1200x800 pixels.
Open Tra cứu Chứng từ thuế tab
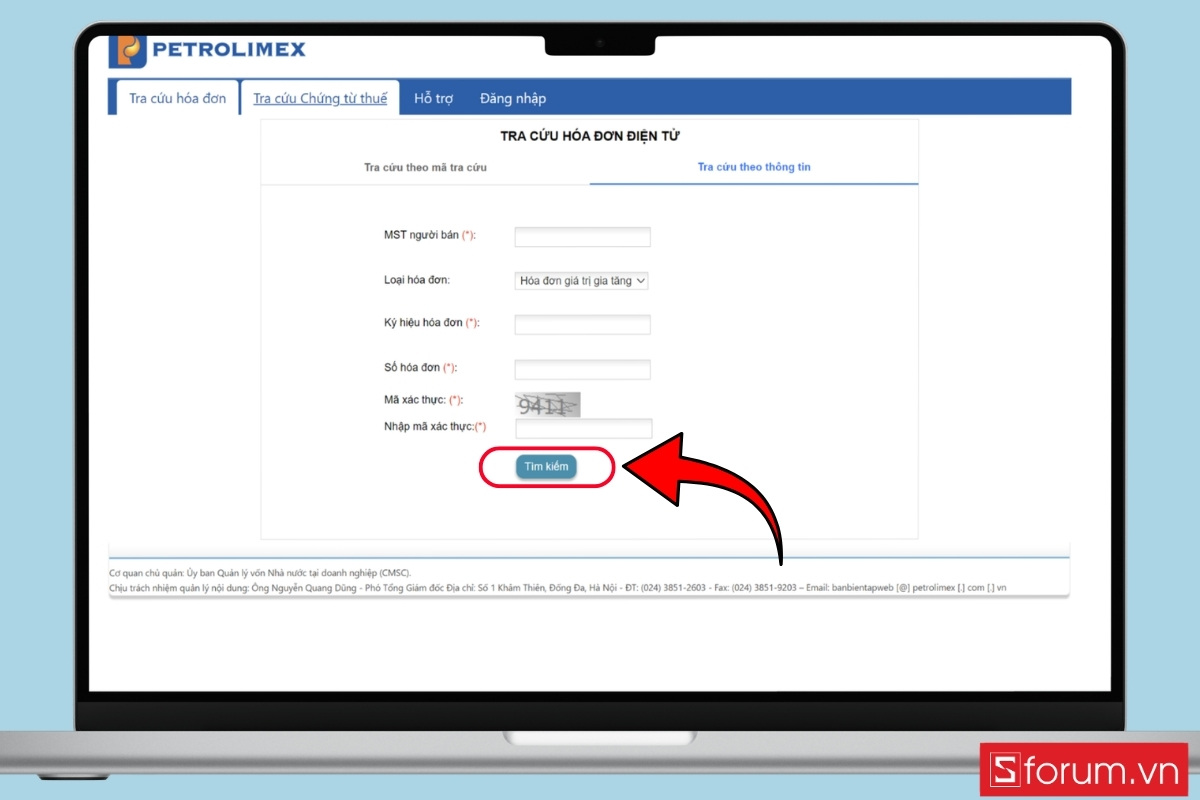[320, 98]
